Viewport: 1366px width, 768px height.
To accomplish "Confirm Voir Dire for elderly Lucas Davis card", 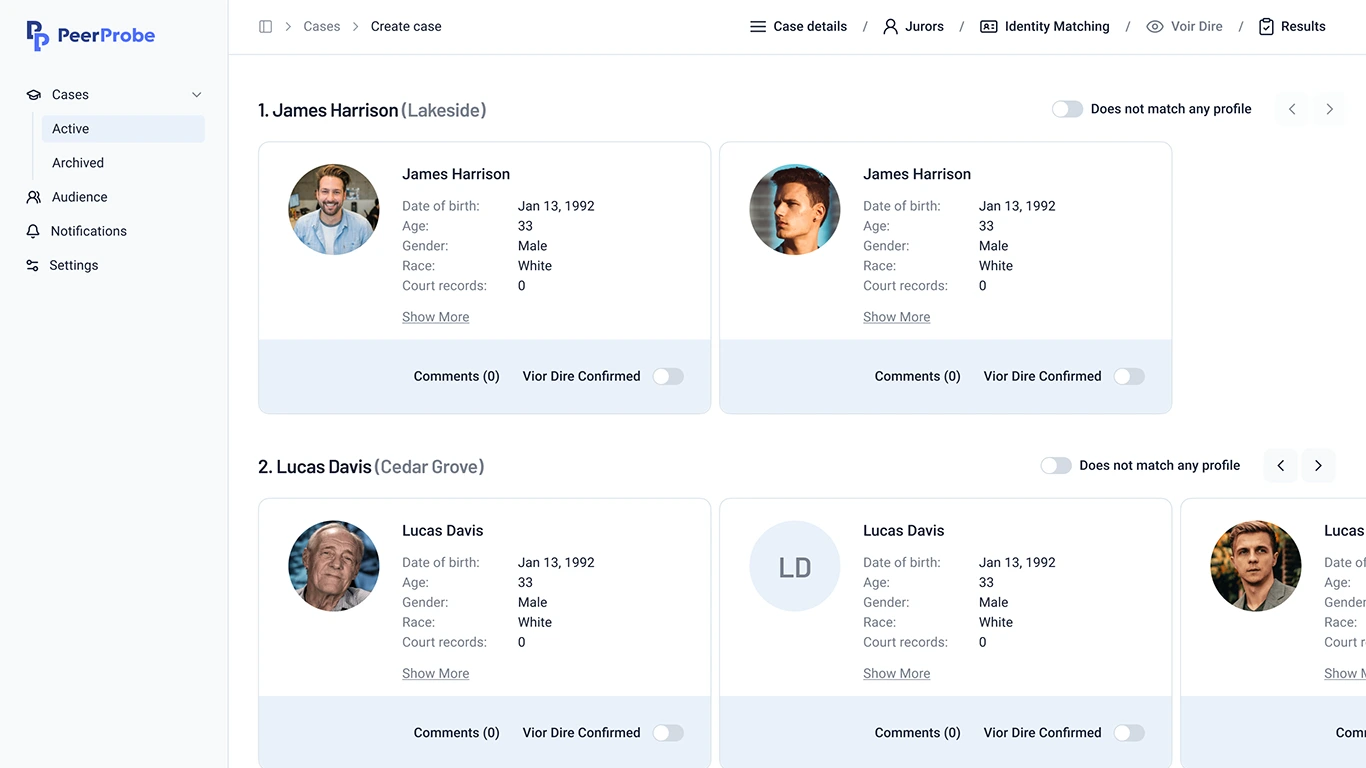I will click(x=668, y=733).
